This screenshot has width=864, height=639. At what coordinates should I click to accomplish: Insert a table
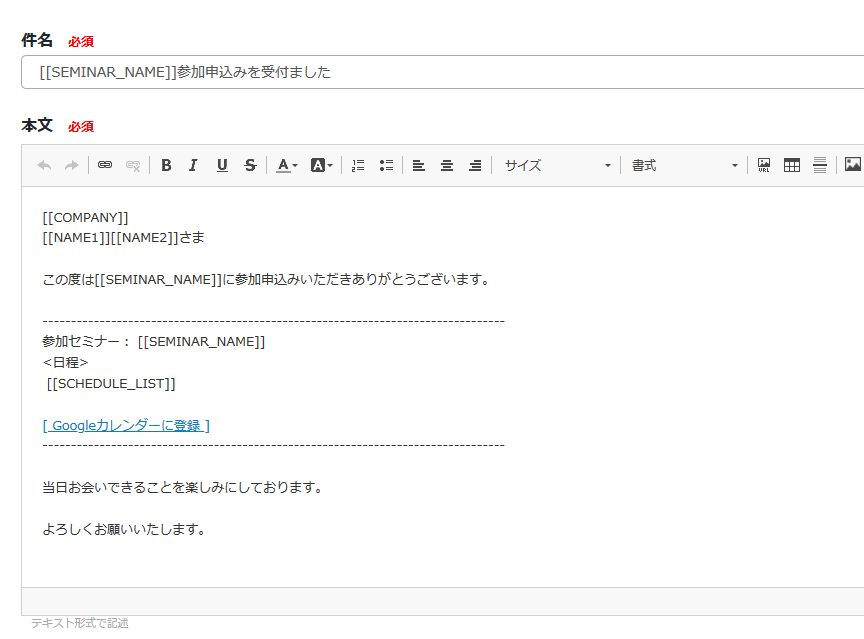(x=792, y=165)
